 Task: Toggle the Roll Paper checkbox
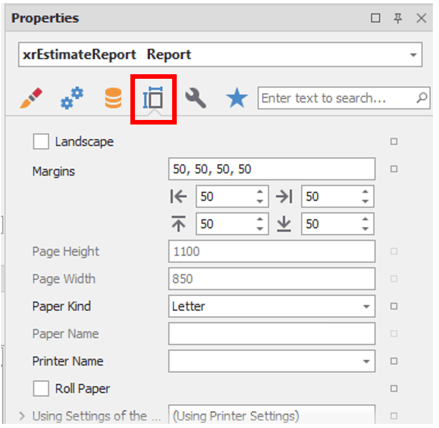[x=41, y=388]
